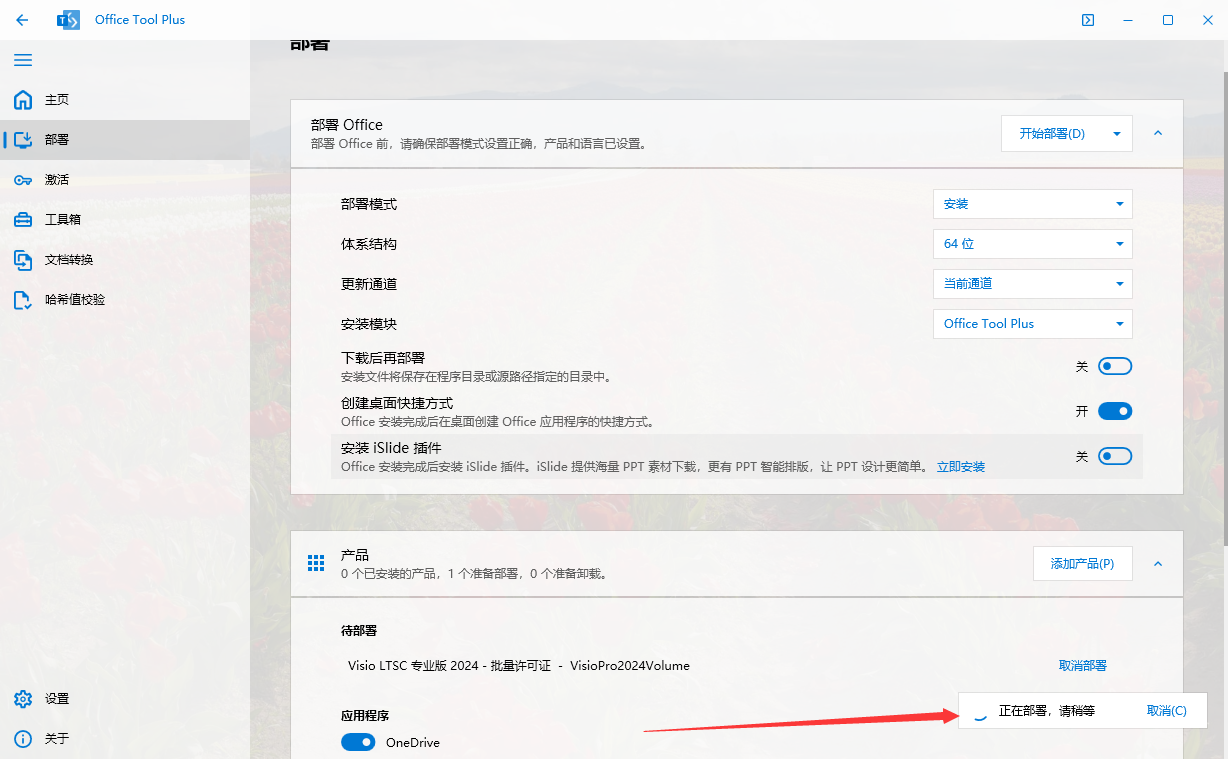This screenshot has width=1228, height=759.
Task: Click the key icon beside 激活
Action: pyautogui.click(x=23, y=180)
